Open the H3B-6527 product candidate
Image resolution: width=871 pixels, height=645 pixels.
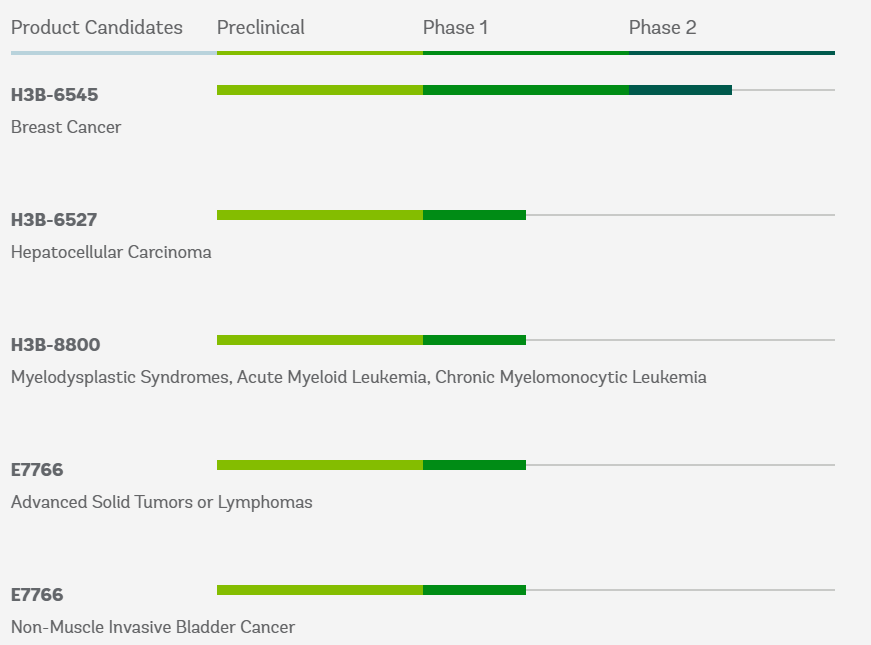(x=54, y=220)
